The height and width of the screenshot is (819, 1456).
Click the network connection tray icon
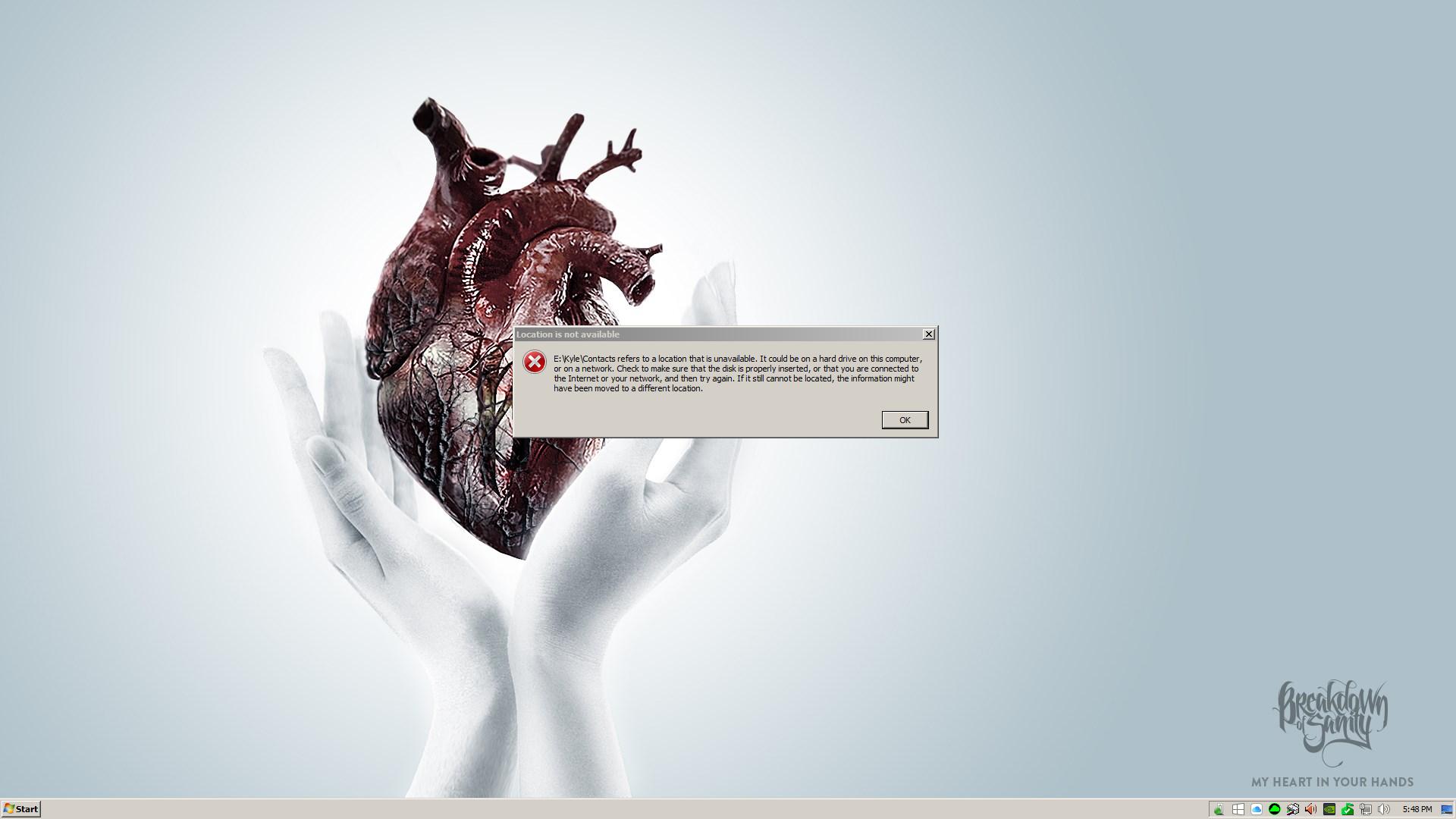tap(1366, 809)
